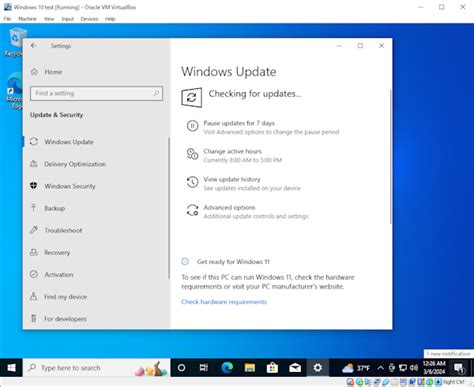474x387 pixels.
Task: Click the clock icon for active hours
Action: pos(192,154)
